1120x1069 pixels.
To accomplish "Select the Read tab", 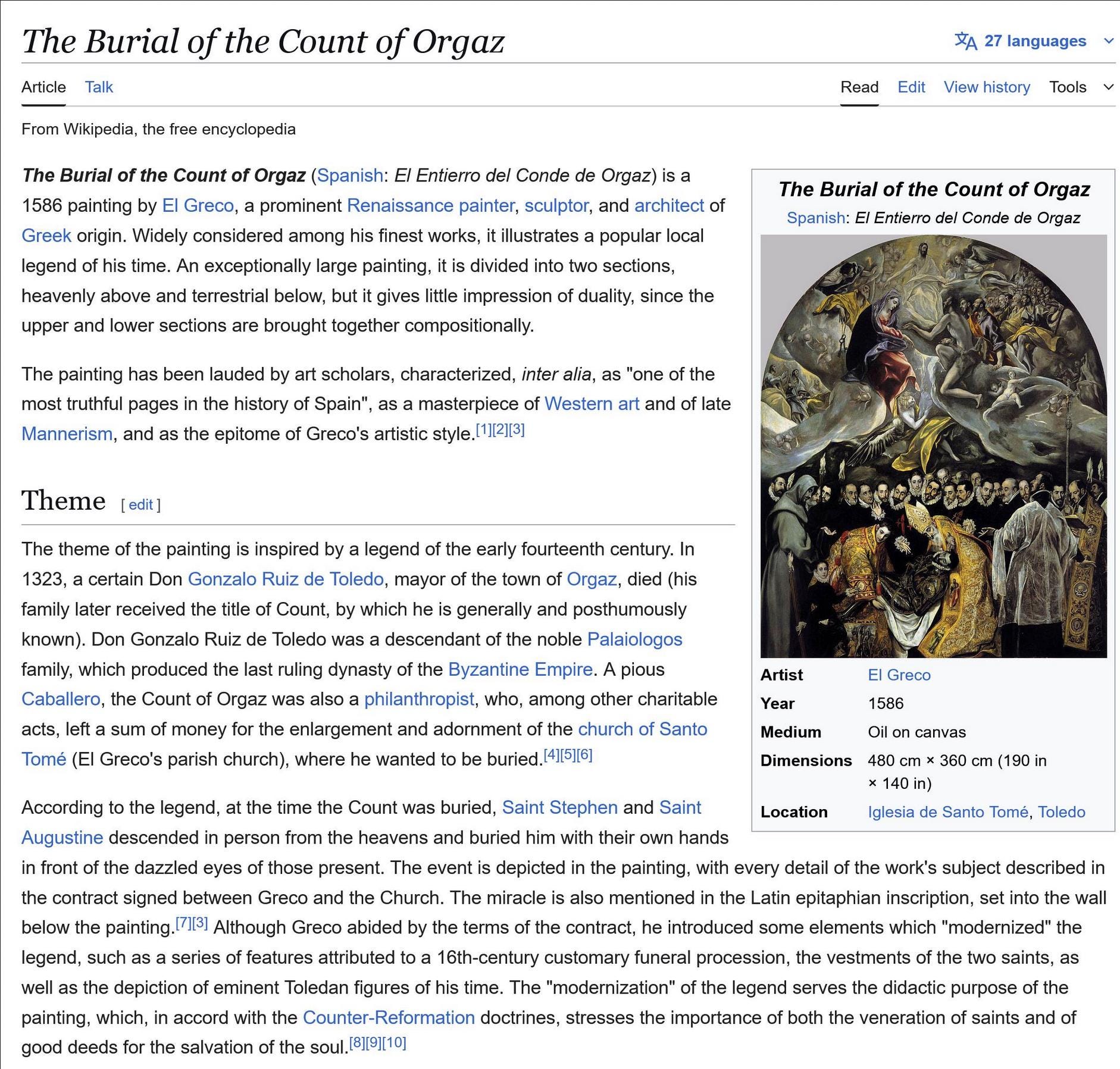I will click(x=859, y=87).
